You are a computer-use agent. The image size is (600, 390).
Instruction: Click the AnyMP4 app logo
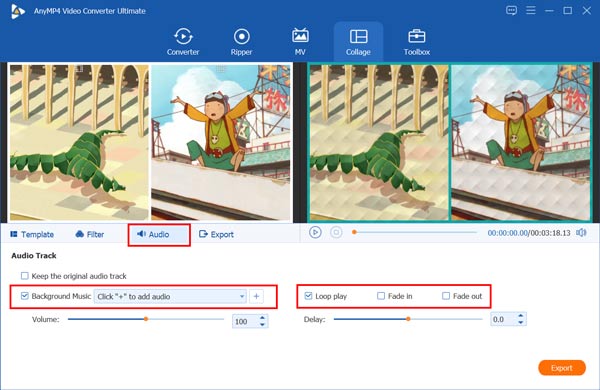click(x=18, y=11)
